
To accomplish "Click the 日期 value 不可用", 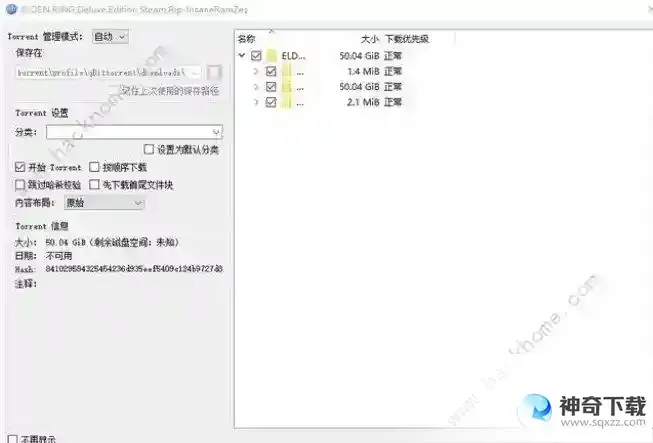I will tap(59, 255).
